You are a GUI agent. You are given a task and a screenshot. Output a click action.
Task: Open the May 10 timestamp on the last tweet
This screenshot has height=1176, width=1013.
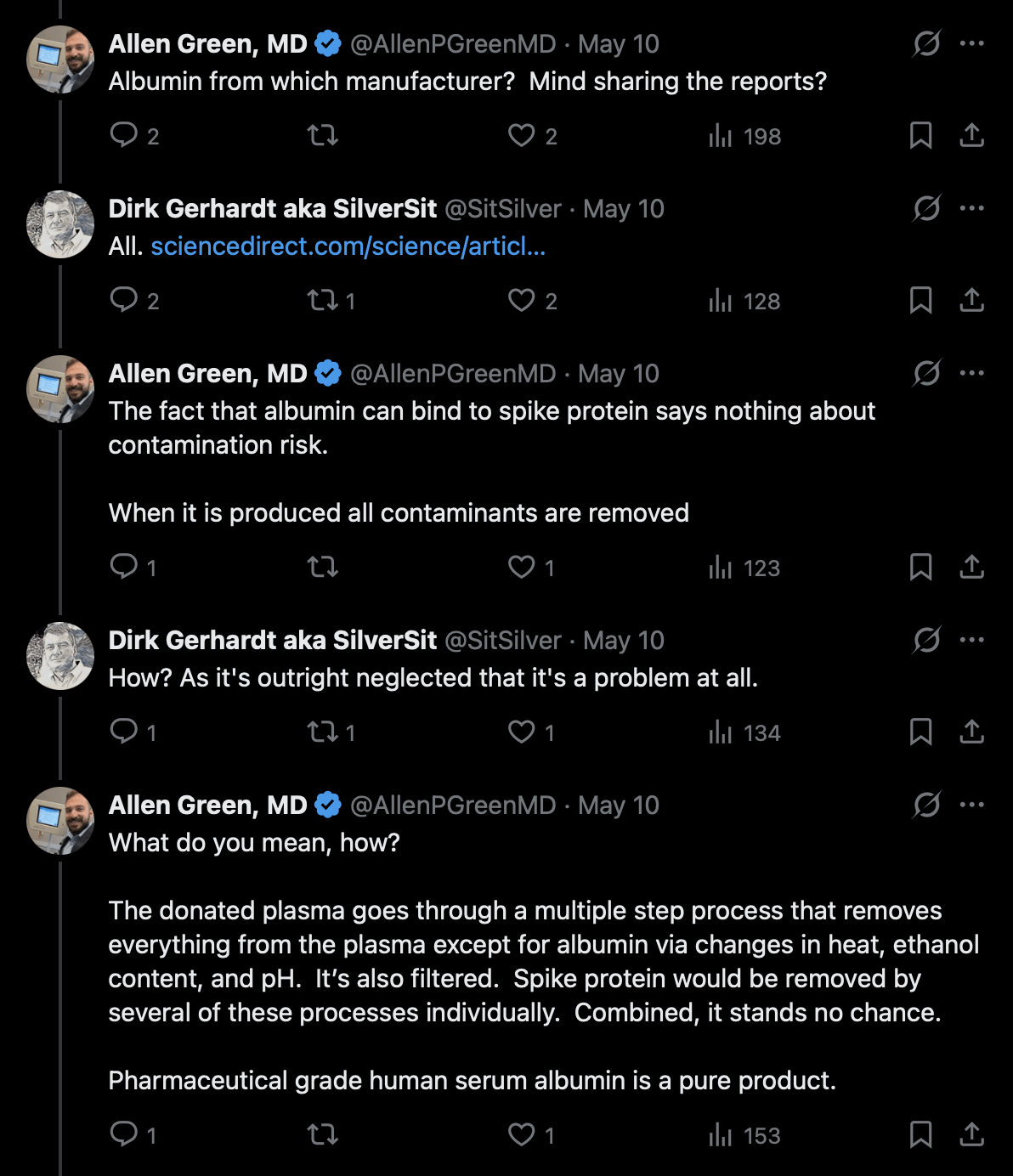pyautogui.click(x=619, y=805)
